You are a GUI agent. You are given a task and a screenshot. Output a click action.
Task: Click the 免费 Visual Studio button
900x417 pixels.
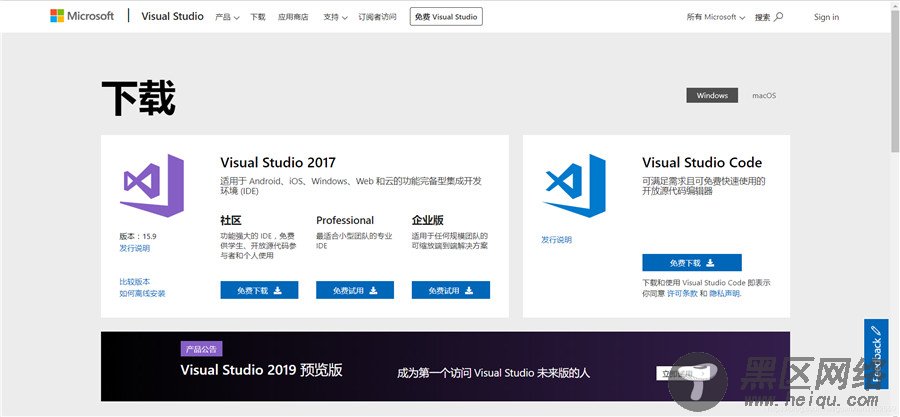click(x=446, y=17)
